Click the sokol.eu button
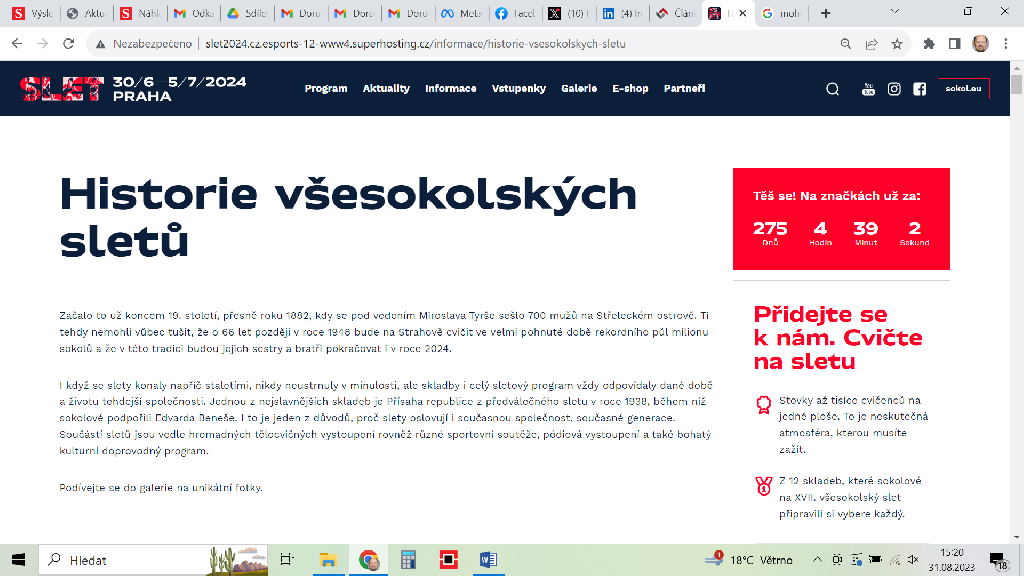This screenshot has height=576, width=1024. (963, 89)
